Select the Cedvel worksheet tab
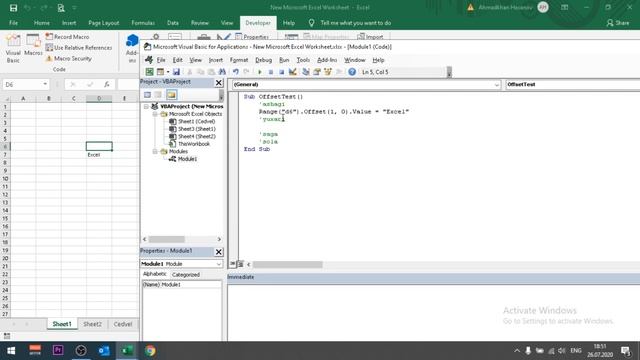640x360 pixels. click(123, 324)
